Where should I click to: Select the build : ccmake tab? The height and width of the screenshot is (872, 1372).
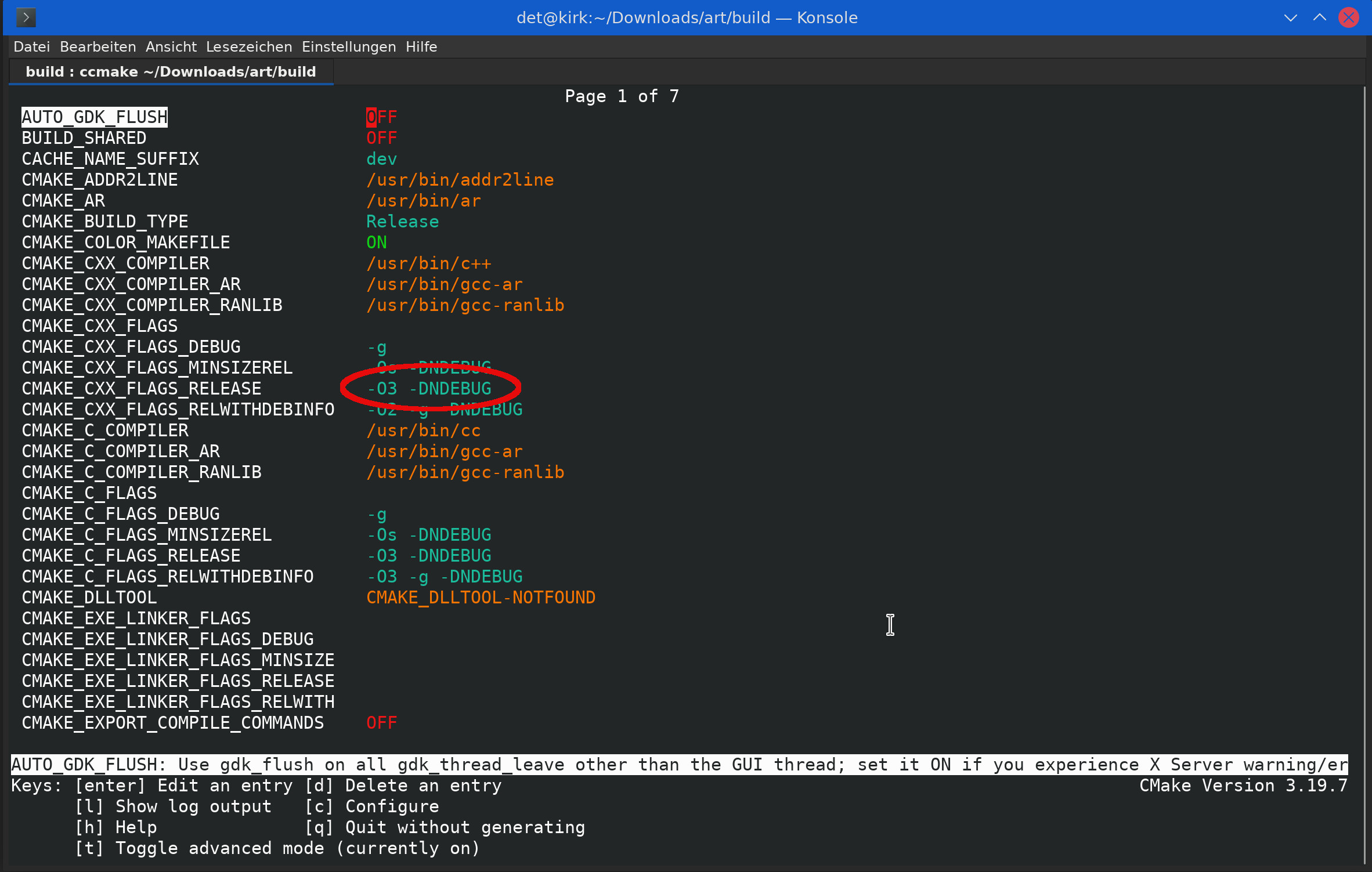click(x=171, y=72)
